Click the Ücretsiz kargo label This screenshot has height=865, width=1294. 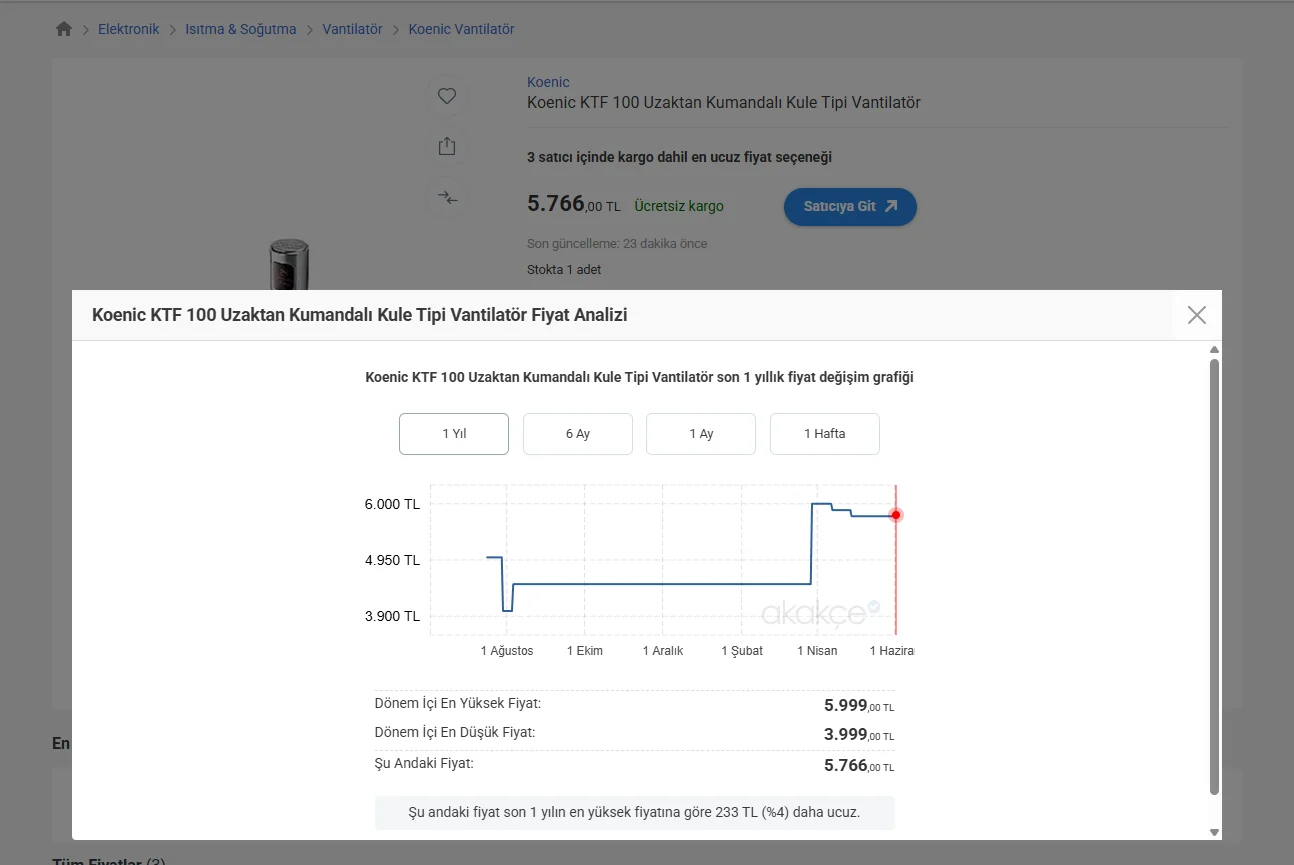[x=679, y=206]
